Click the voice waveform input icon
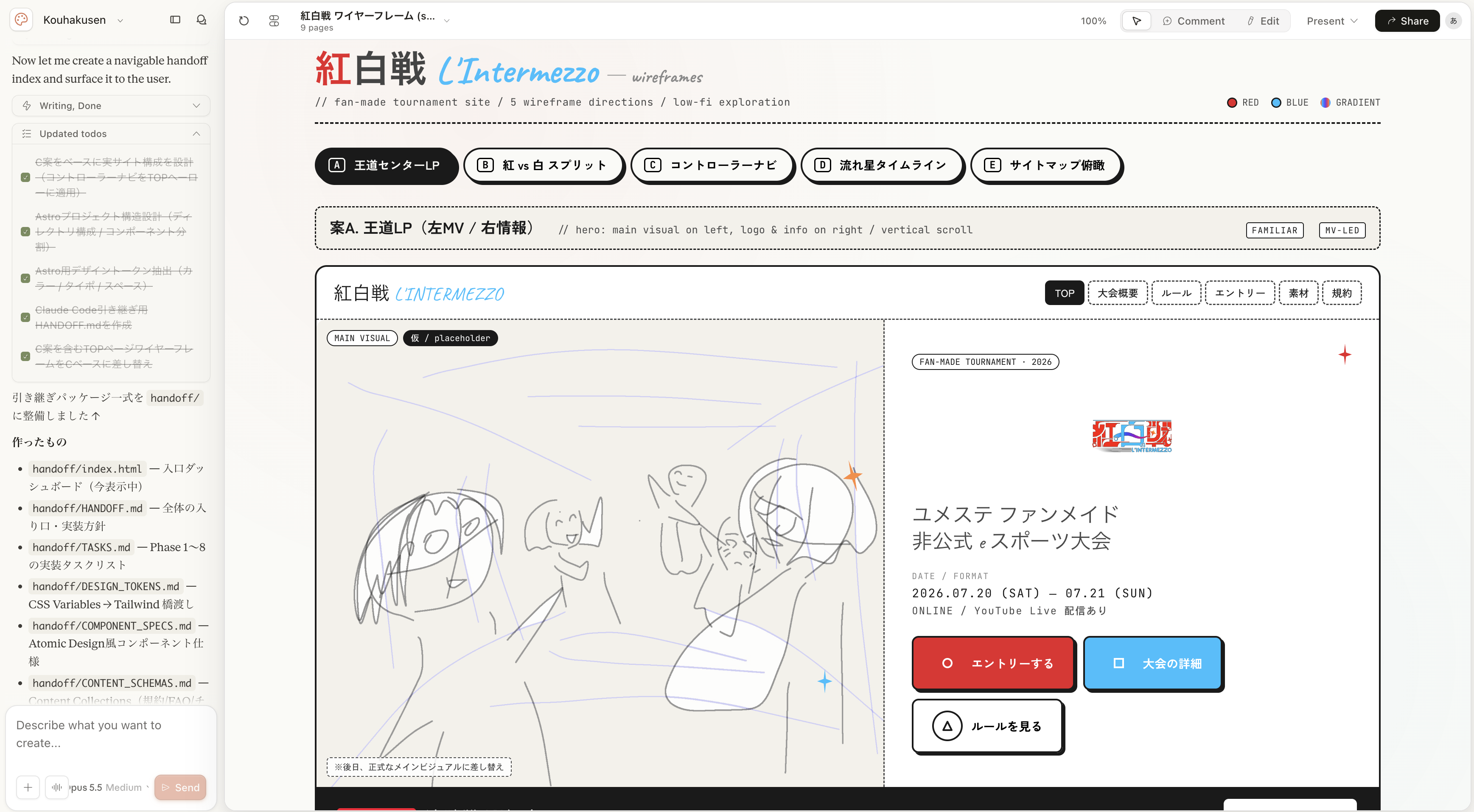Viewport: 1474px width, 812px height. [x=57, y=788]
